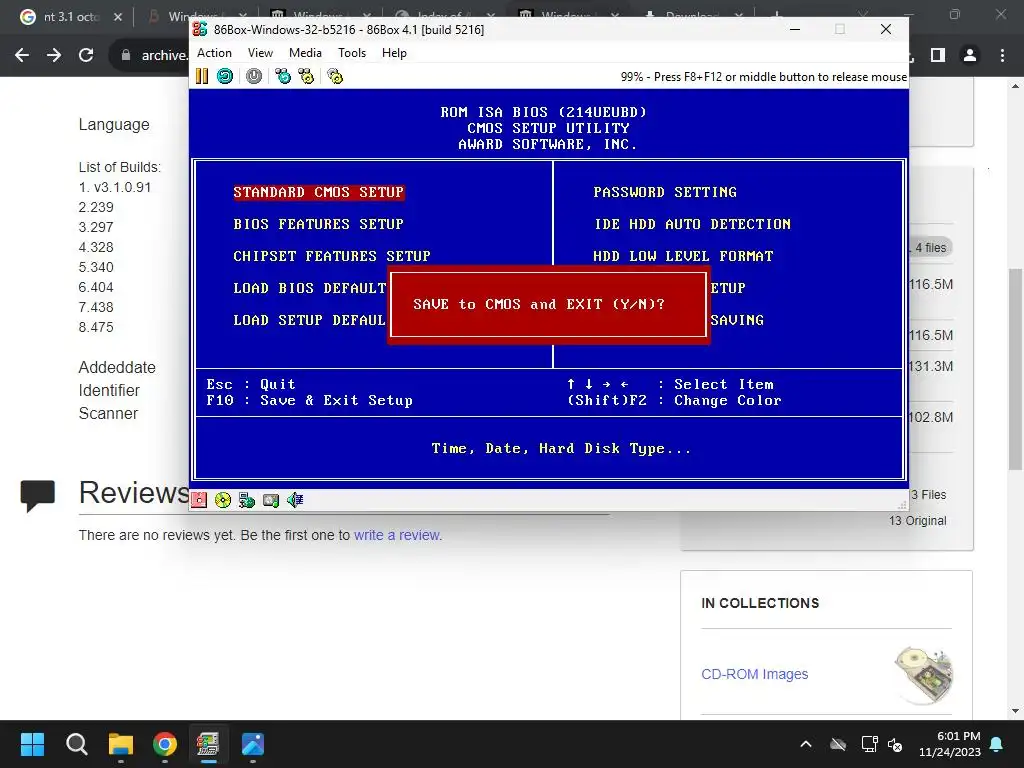The height and width of the screenshot is (768, 1024).
Task: Click the site lock icon in address bar
Action: pyautogui.click(x=125, y=56)
